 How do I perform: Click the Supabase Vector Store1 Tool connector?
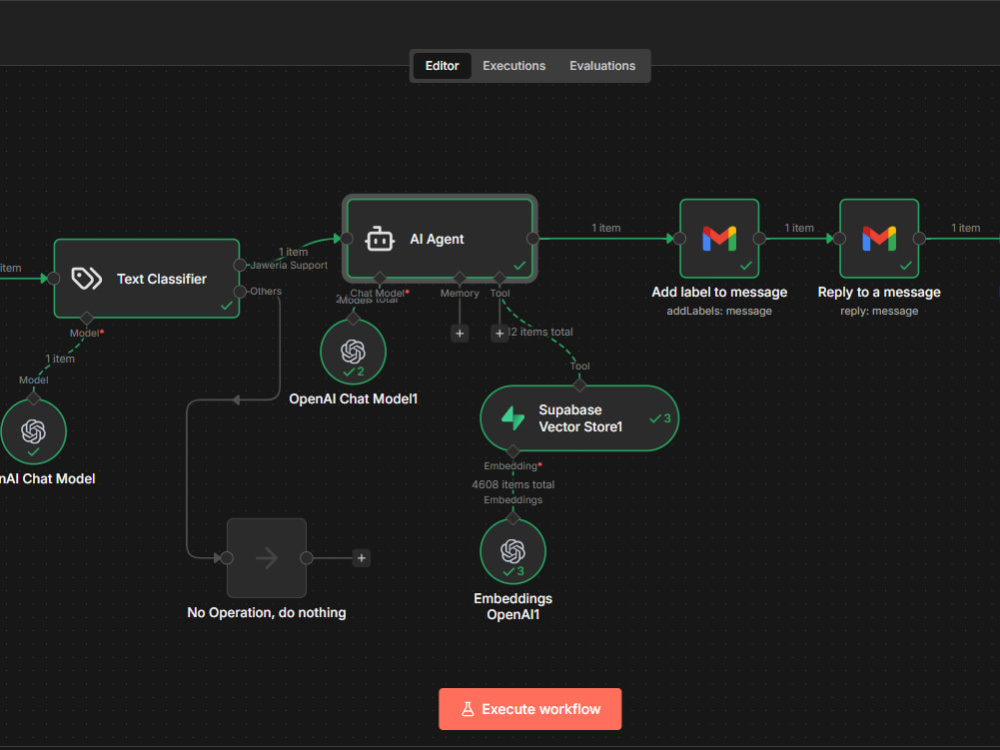pyautogui.click(x=579, y=385)
